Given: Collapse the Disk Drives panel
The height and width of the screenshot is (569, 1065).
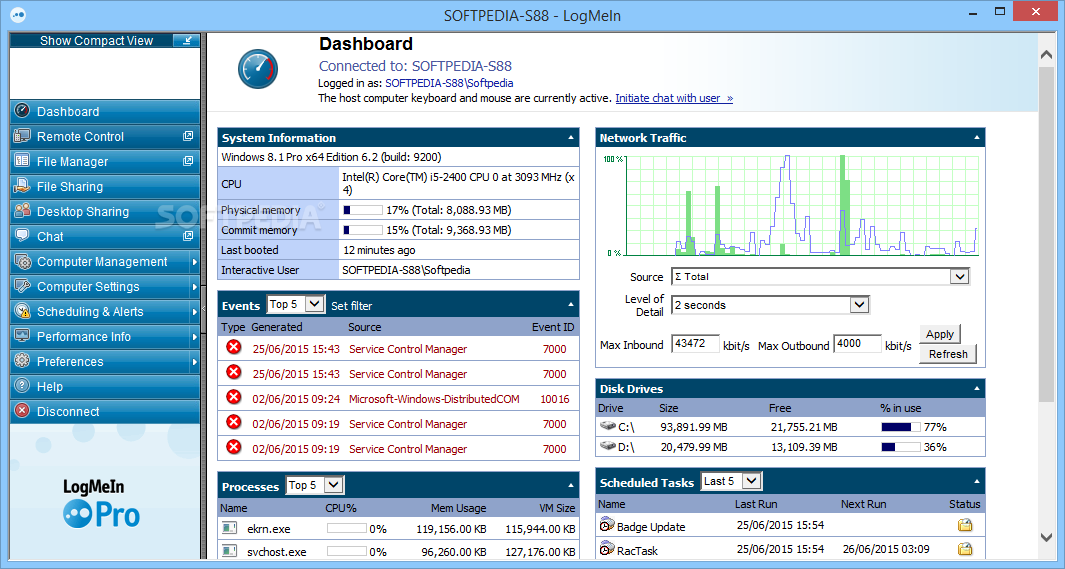Looking at the screenshot, I should (x=977, y=388).
